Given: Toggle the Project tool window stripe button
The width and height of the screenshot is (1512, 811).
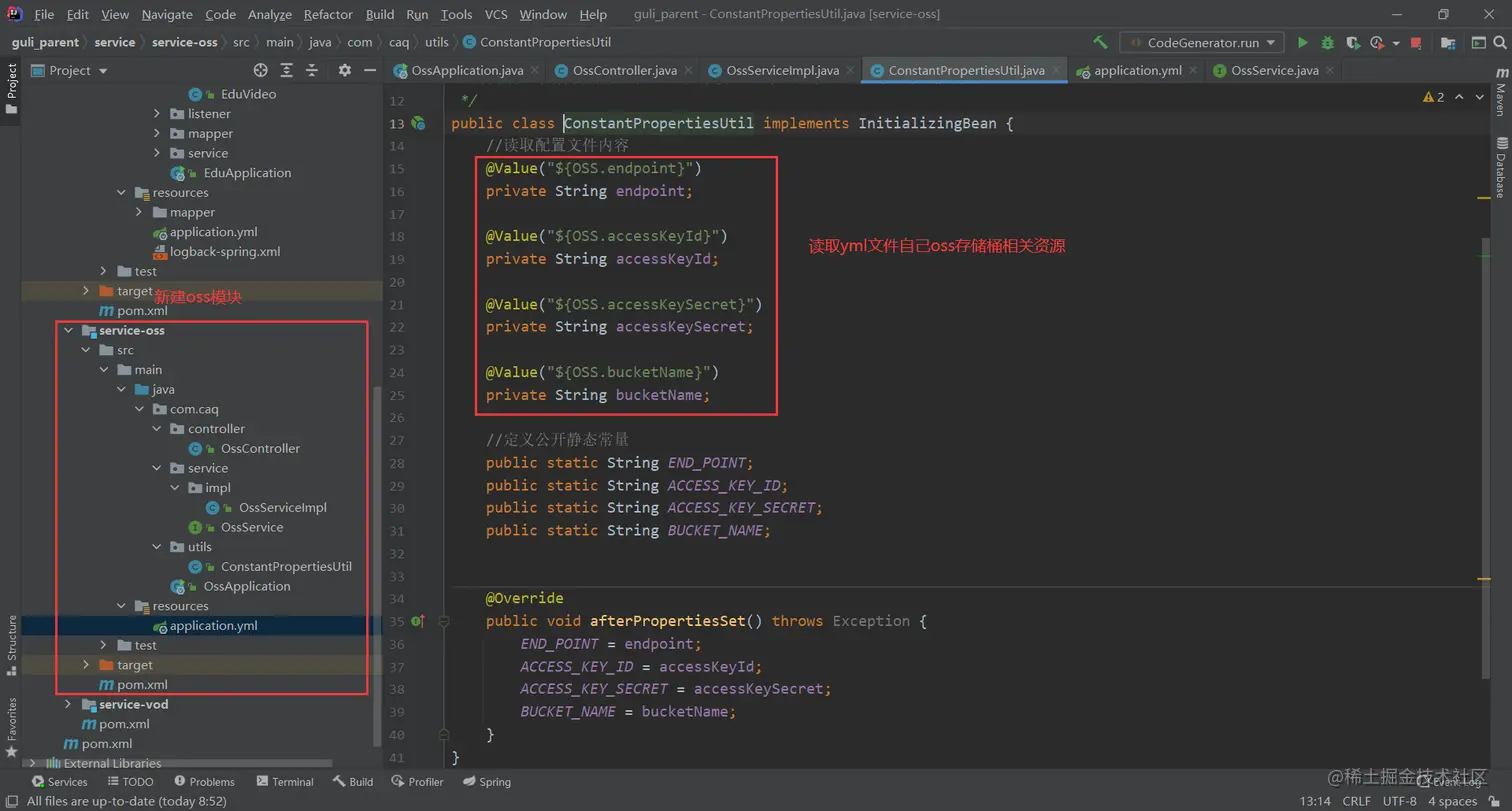Looking at the screenshot, I should click(x=12, y=88).
